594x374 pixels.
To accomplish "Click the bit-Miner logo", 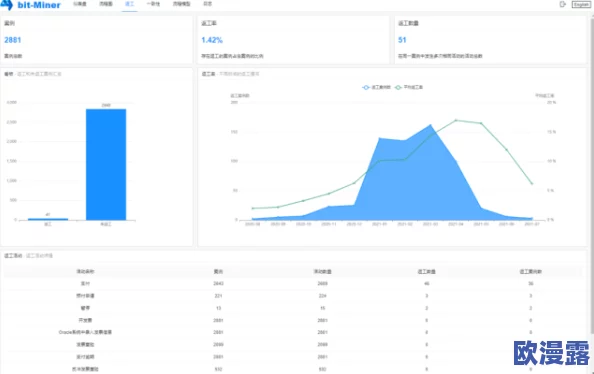I will (31, 5).
